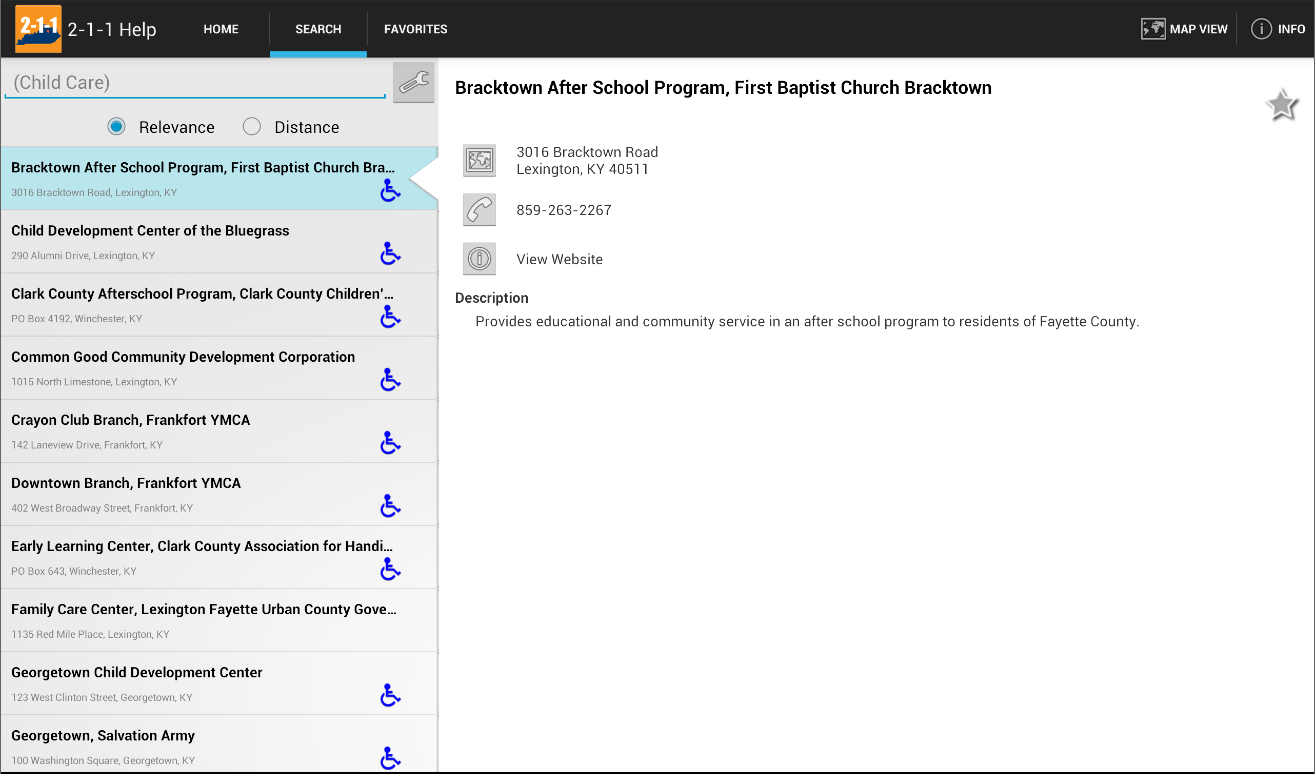Open the Info page
The image size is (1315, 774).
pyautogui.click(x=1278, y=29)
